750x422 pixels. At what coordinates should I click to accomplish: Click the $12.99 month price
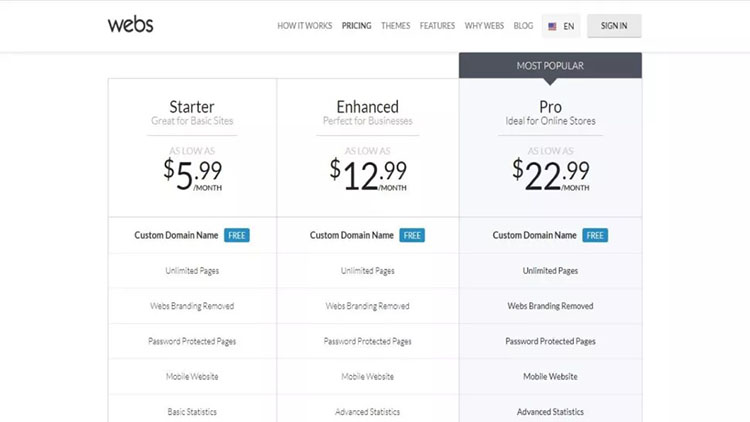tap(368, 175)
